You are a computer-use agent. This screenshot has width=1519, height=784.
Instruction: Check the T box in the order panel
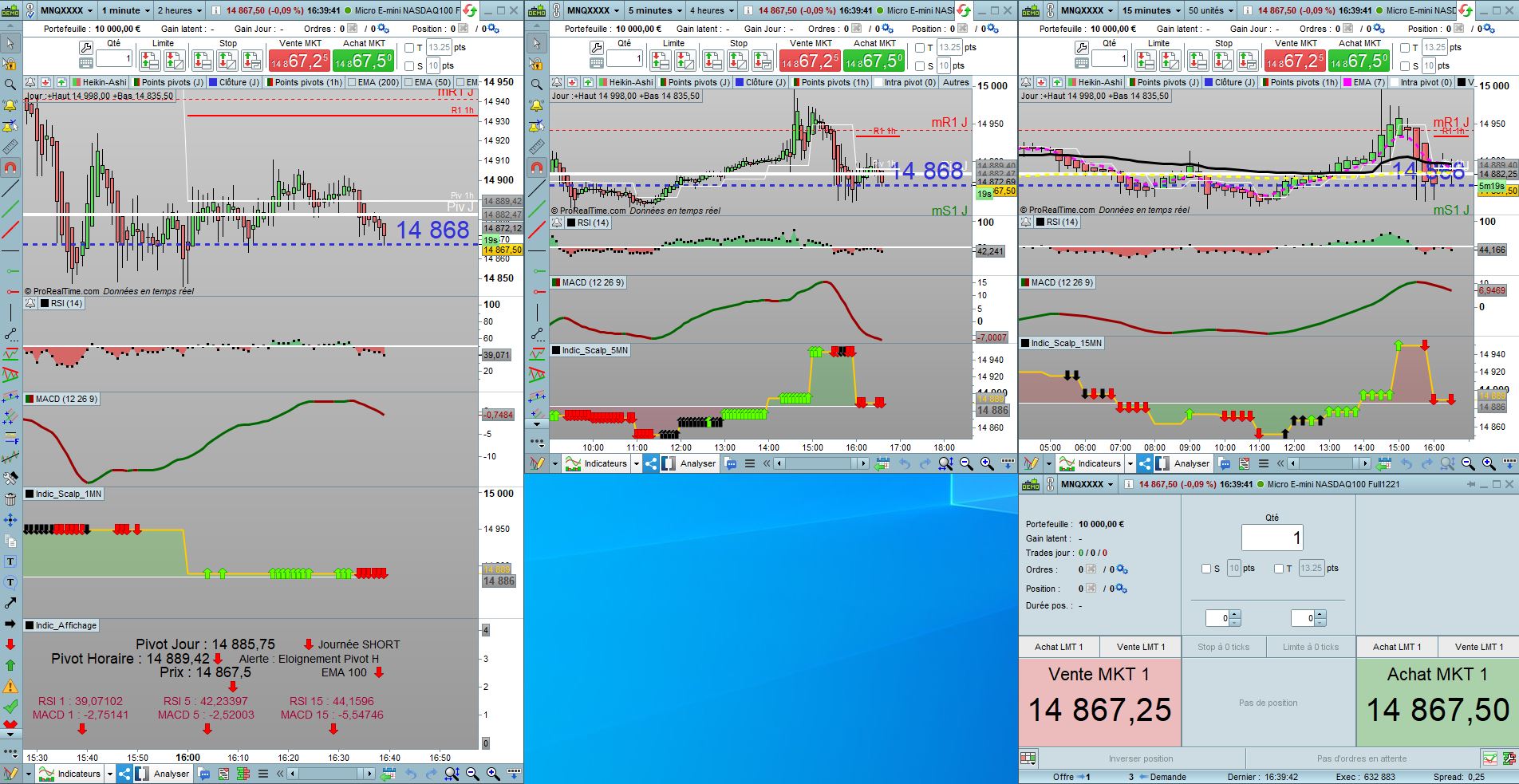(x=1279, y=569)
